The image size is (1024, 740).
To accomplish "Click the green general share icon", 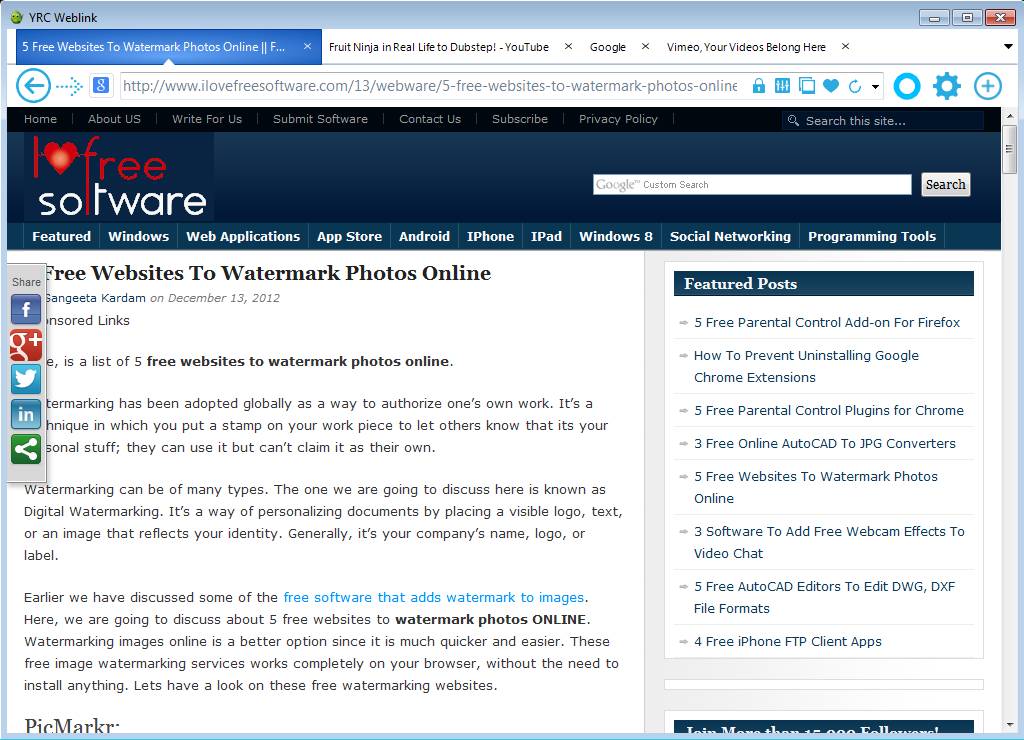I will 26,449.
